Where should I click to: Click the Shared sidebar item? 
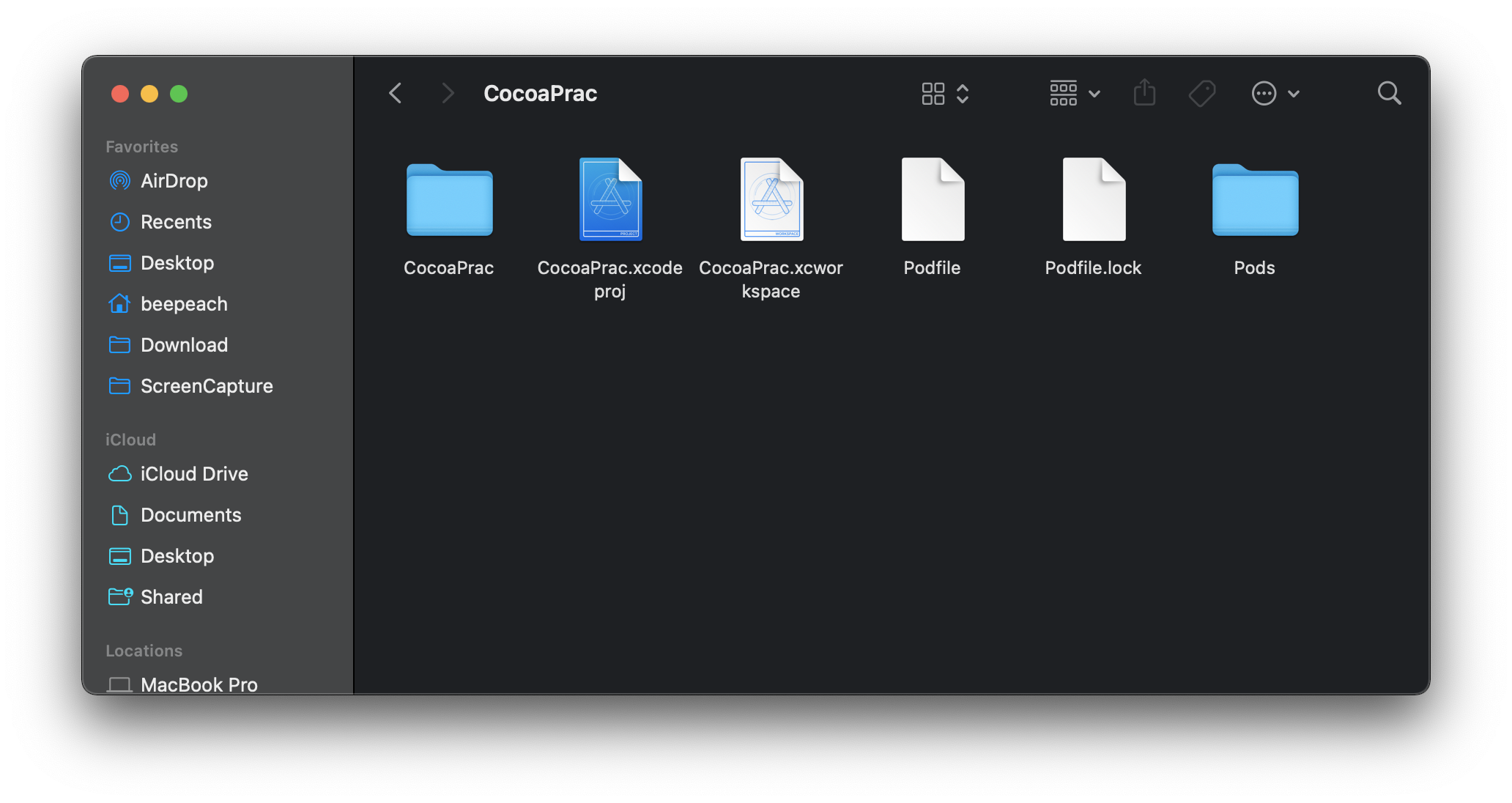(171, 597)
